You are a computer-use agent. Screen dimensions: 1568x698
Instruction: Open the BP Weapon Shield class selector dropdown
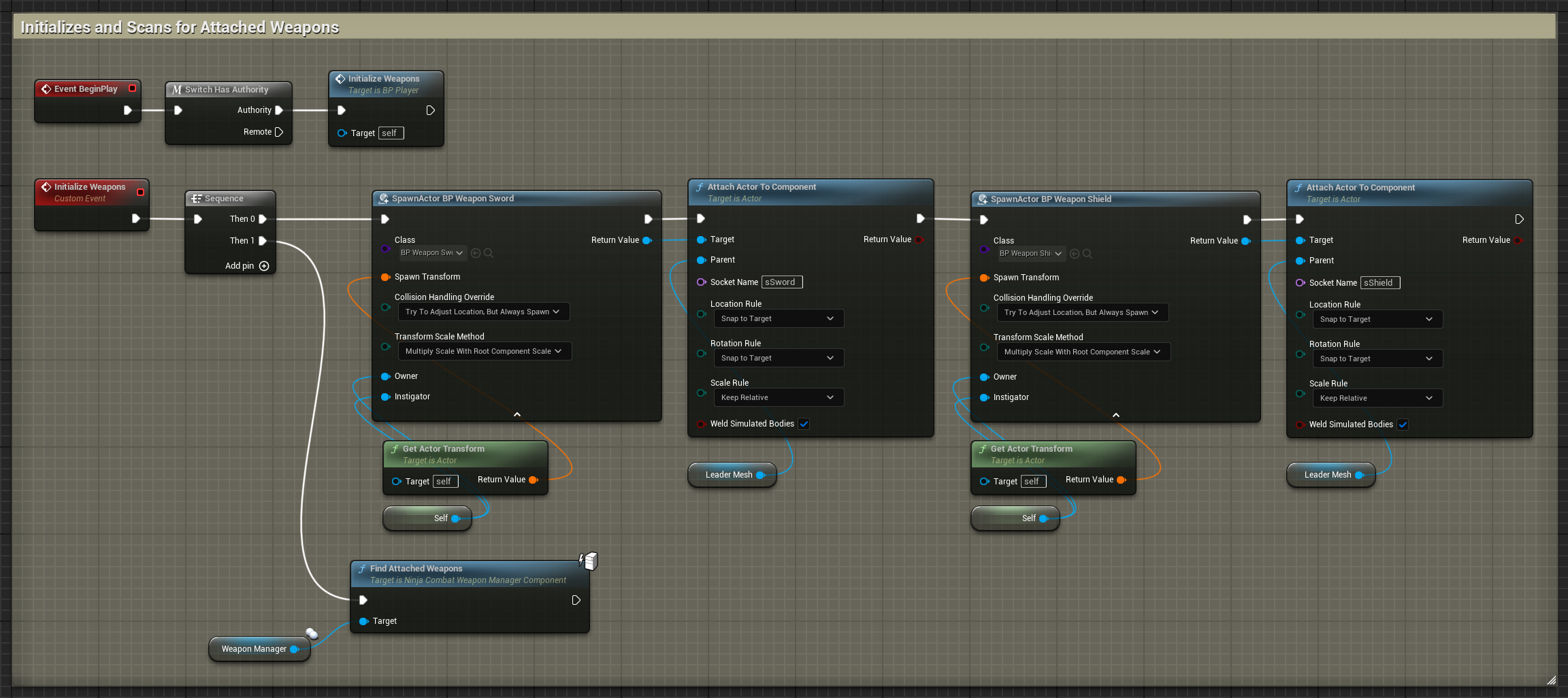click(1030, 254)
